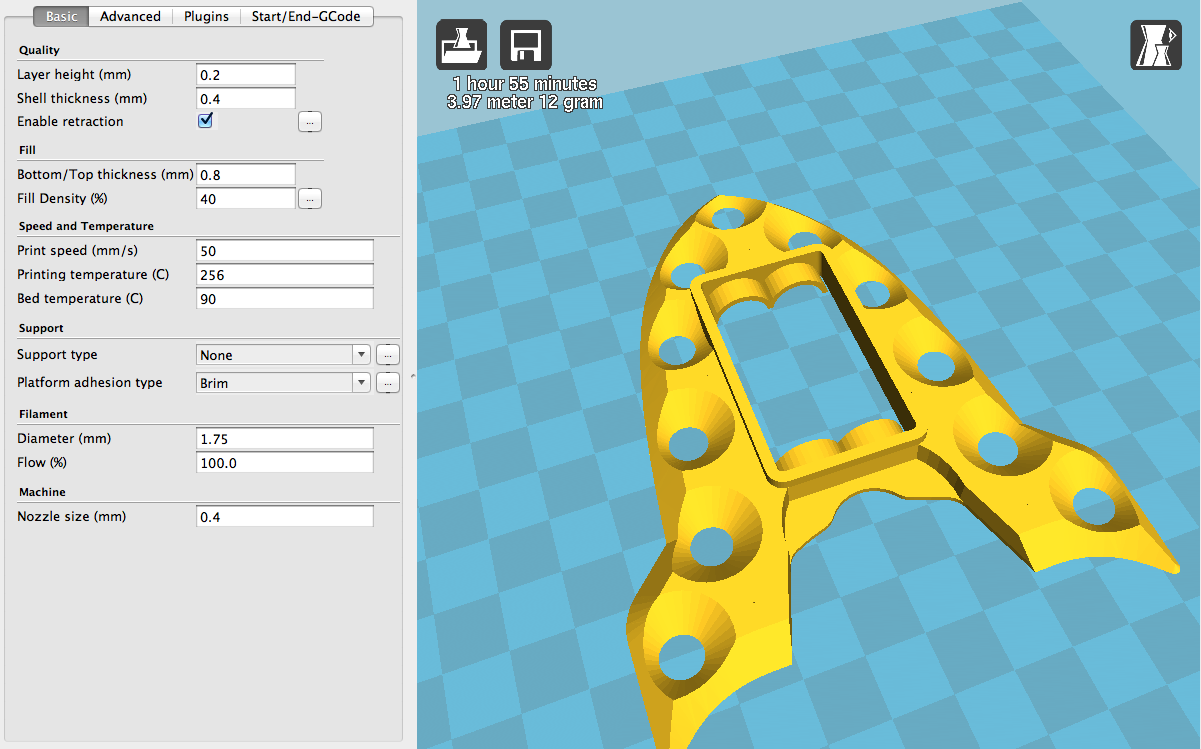The width and height of the screenshot is (1201, 749).
Task: Click the Quality section heading
Action: click(39, 50)
